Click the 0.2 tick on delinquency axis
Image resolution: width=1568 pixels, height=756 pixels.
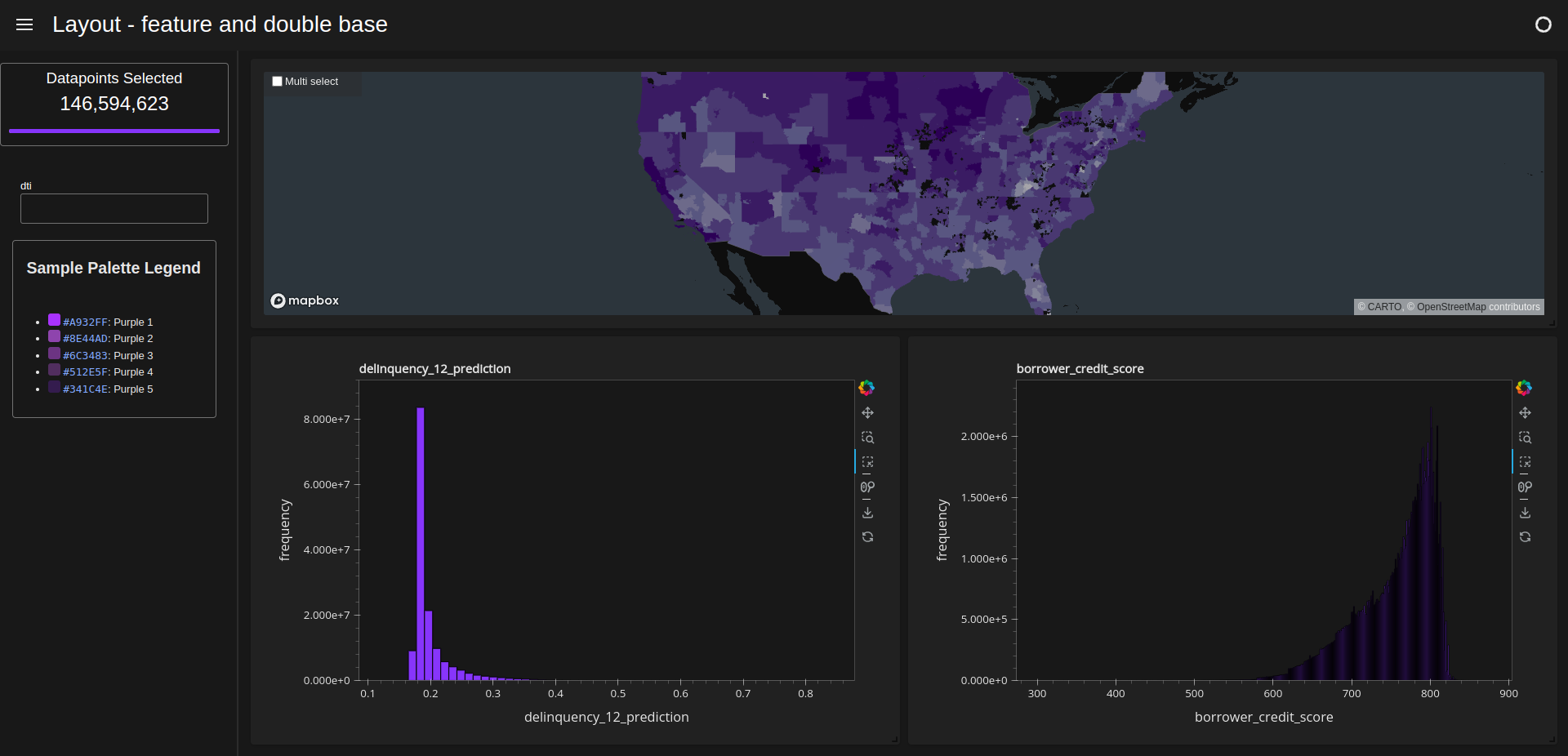click(430, 694)
